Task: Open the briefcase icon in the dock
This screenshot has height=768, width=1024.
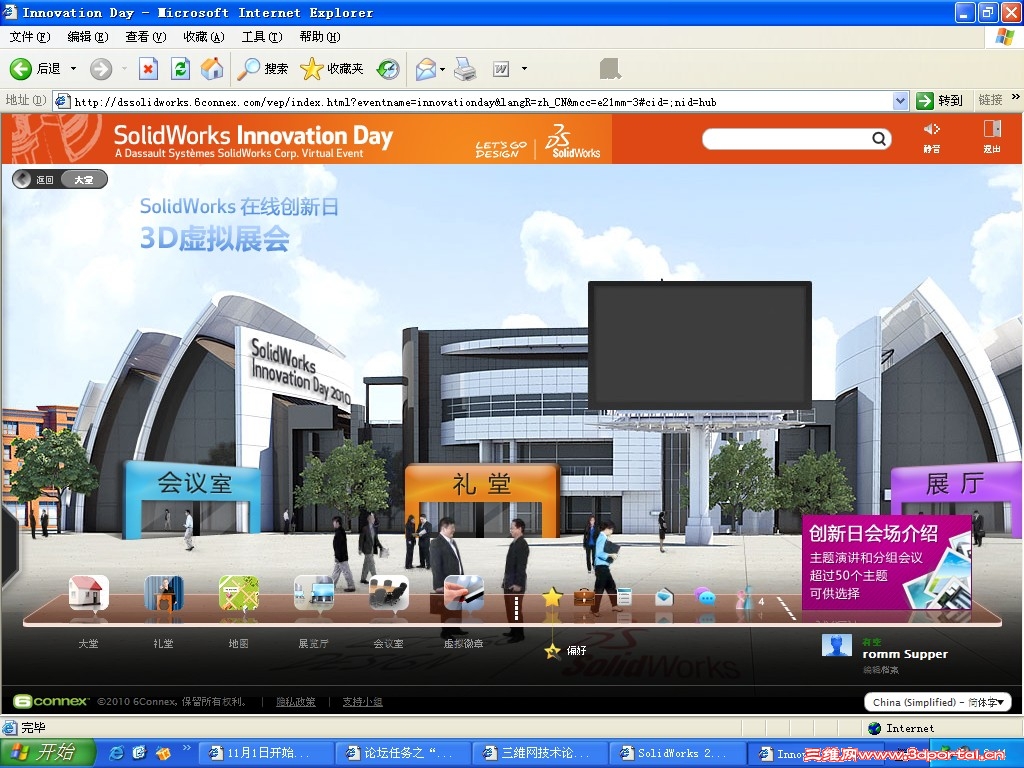Action: point(584,596)
